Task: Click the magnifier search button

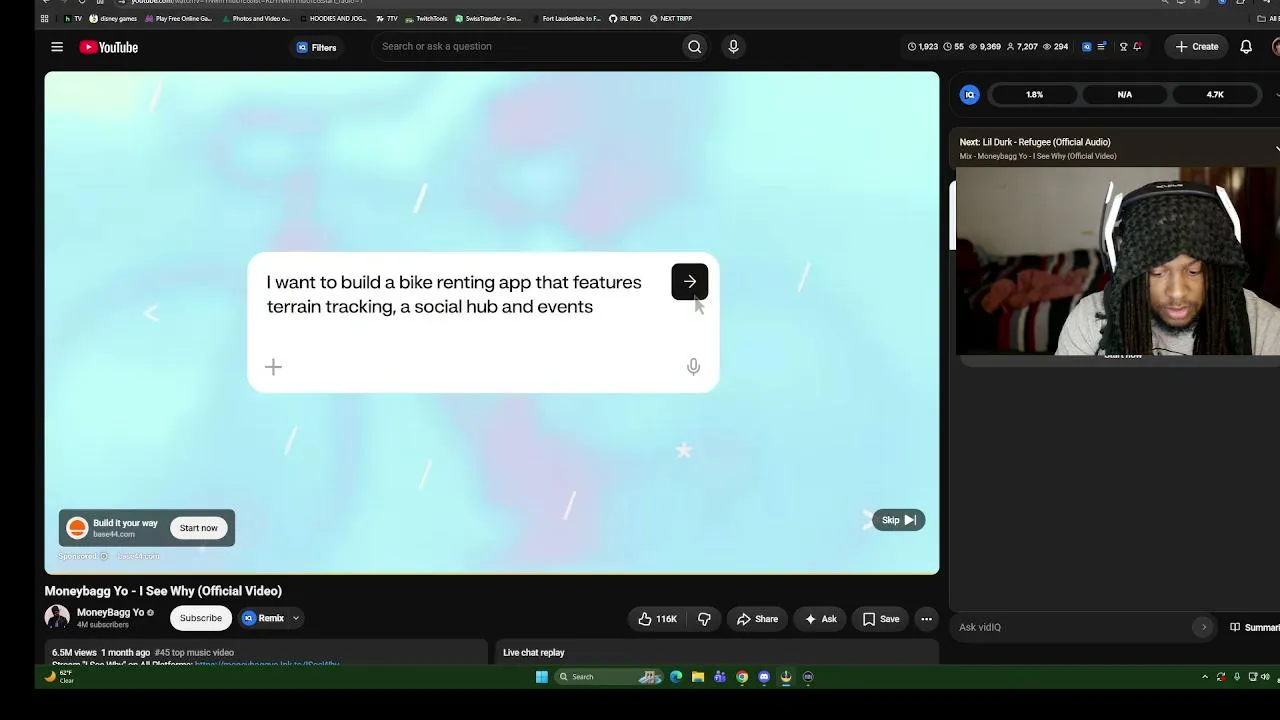Action: 694,46
